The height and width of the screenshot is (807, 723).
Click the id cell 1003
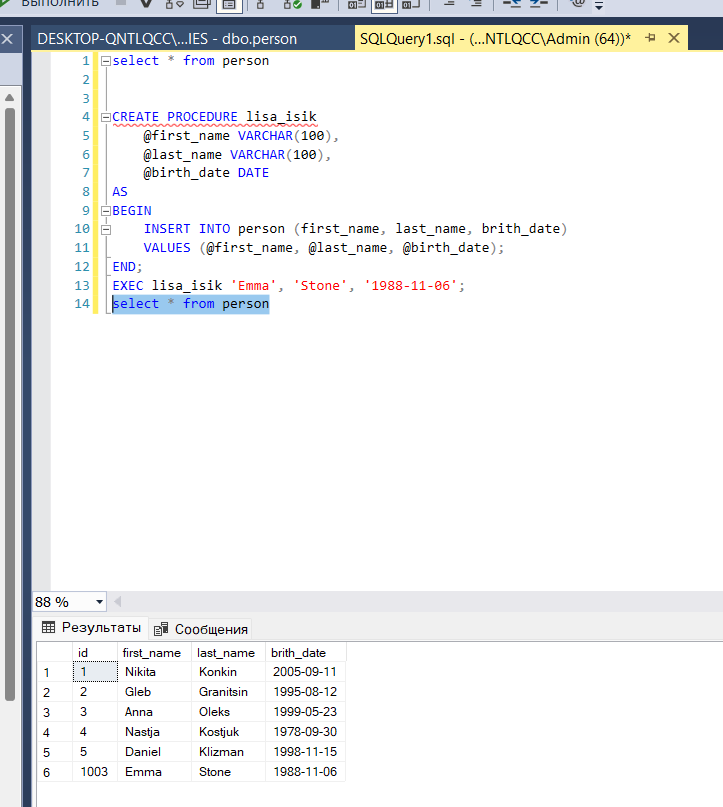click(x=95, y=772)
